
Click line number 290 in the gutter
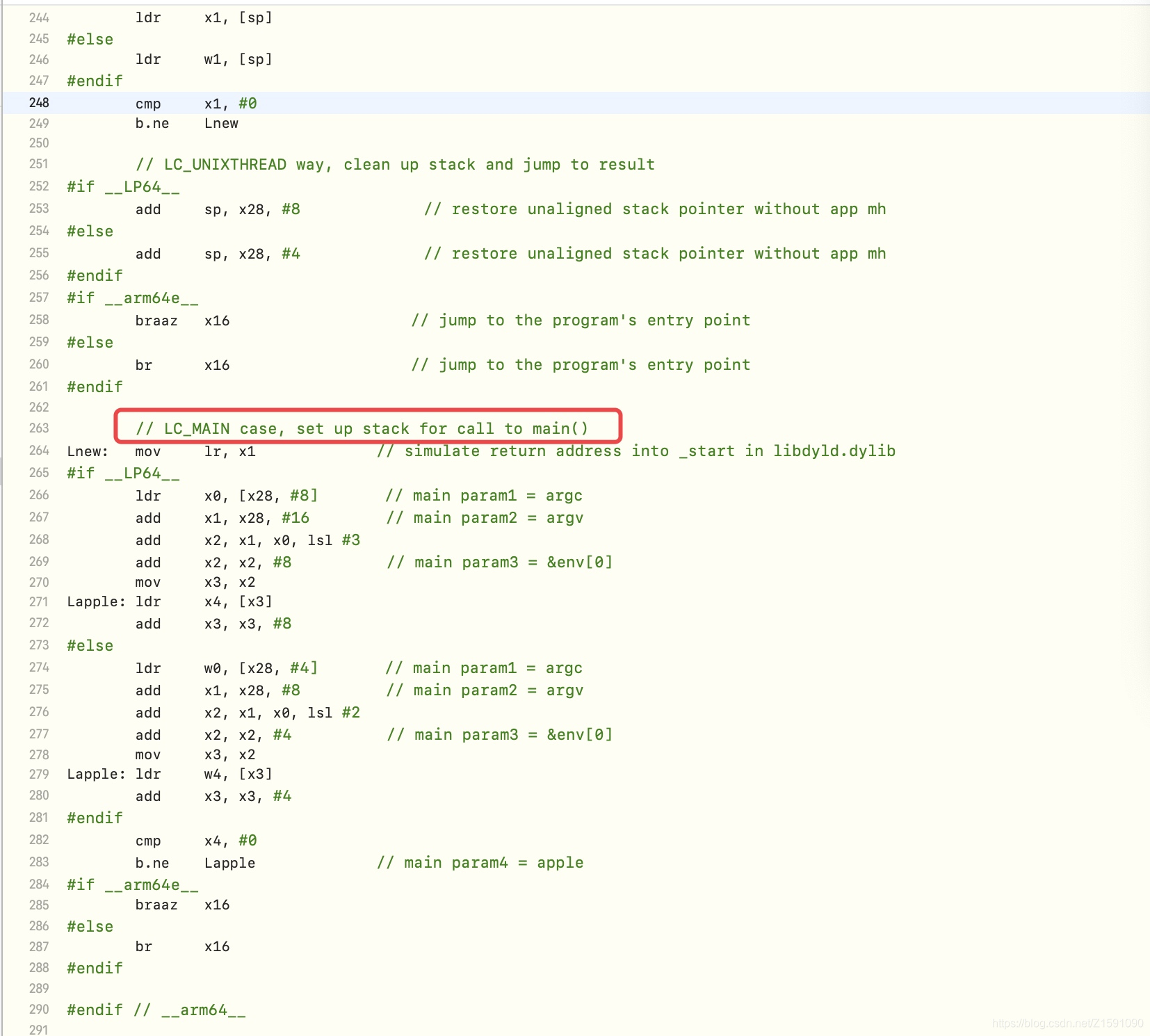pos(39,1010)
